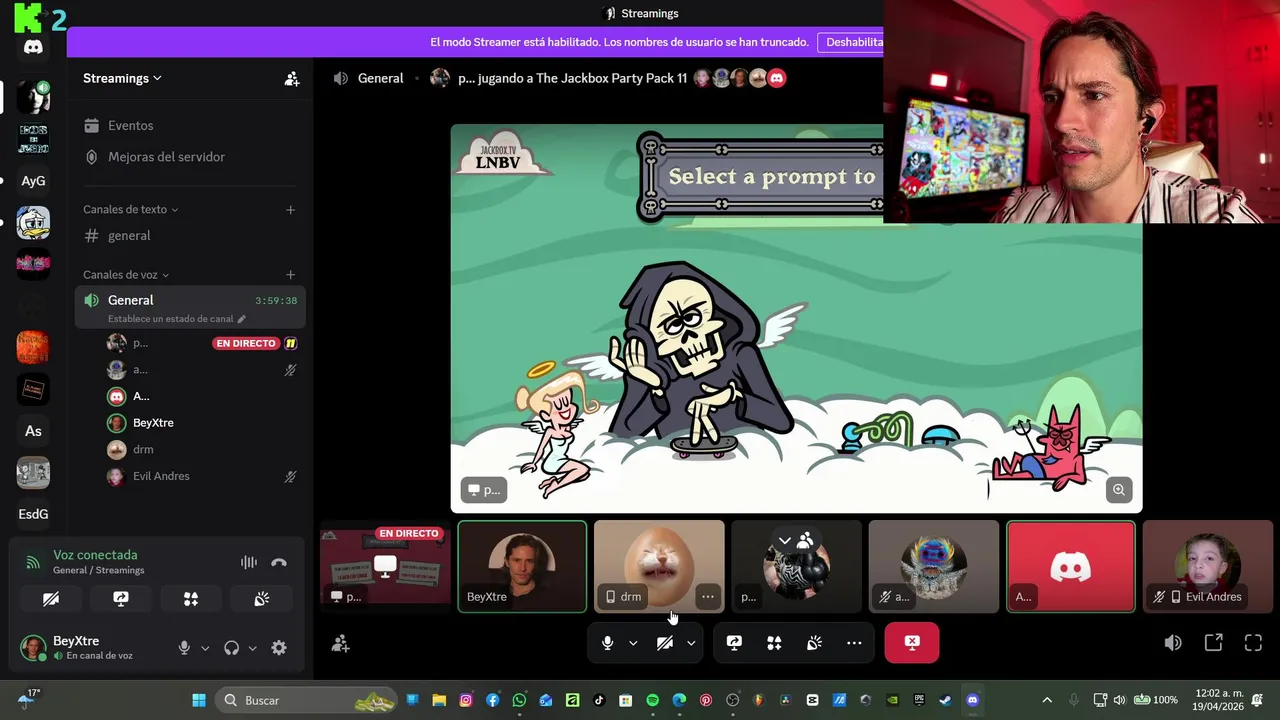Select BeyXtre video tile
The image size is (1280, 720).
522,566
